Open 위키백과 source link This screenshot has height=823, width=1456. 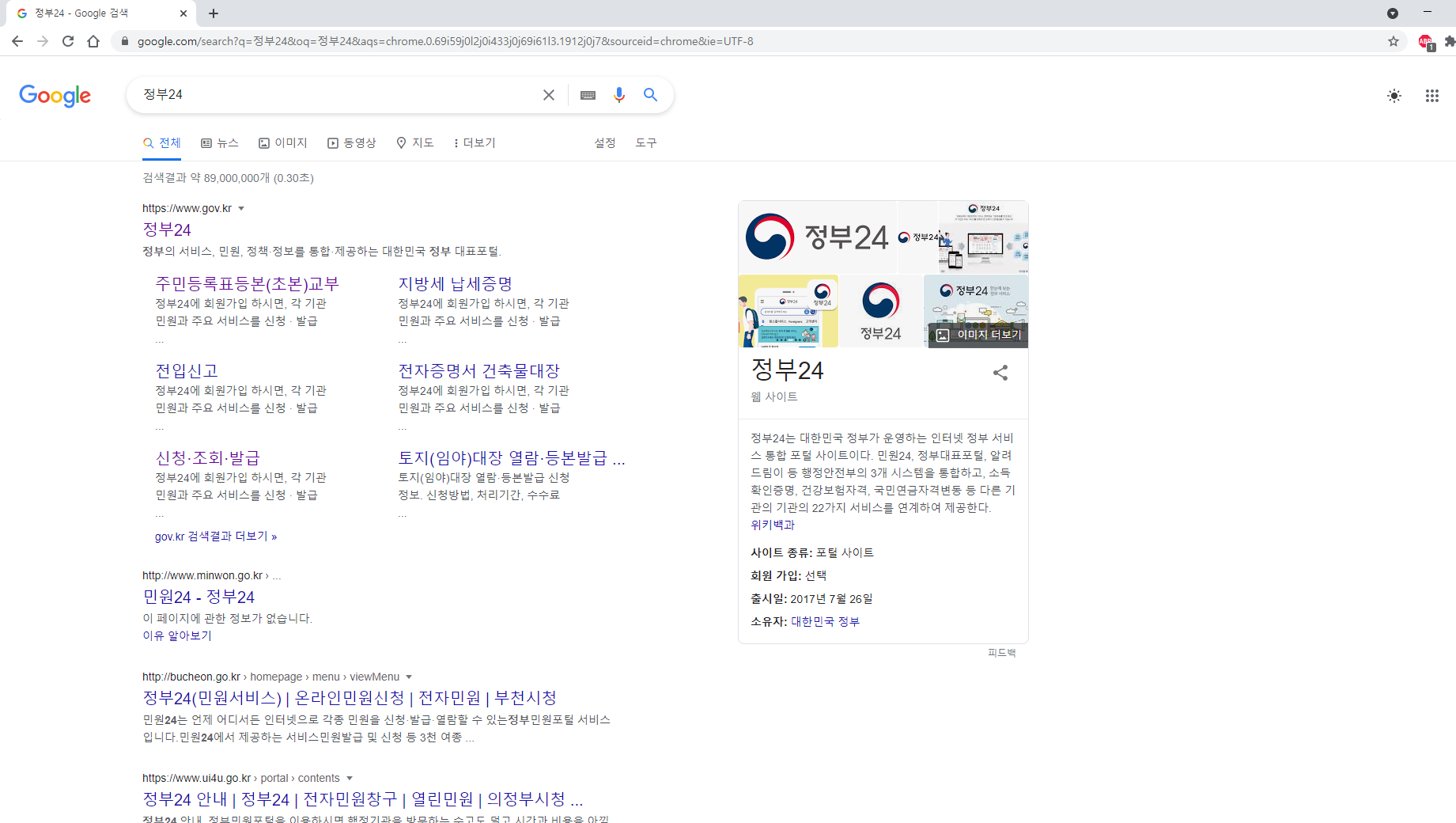click(x=773, y=525)
